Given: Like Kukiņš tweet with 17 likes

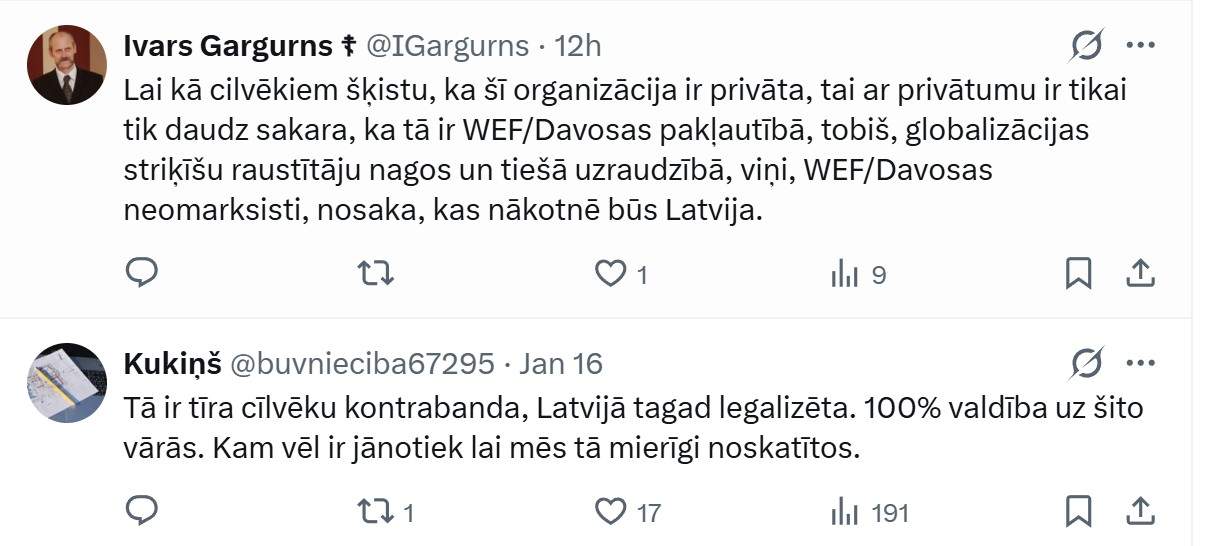Looking at the screenshot, I should pyautogui.click(x=628, y=513).
